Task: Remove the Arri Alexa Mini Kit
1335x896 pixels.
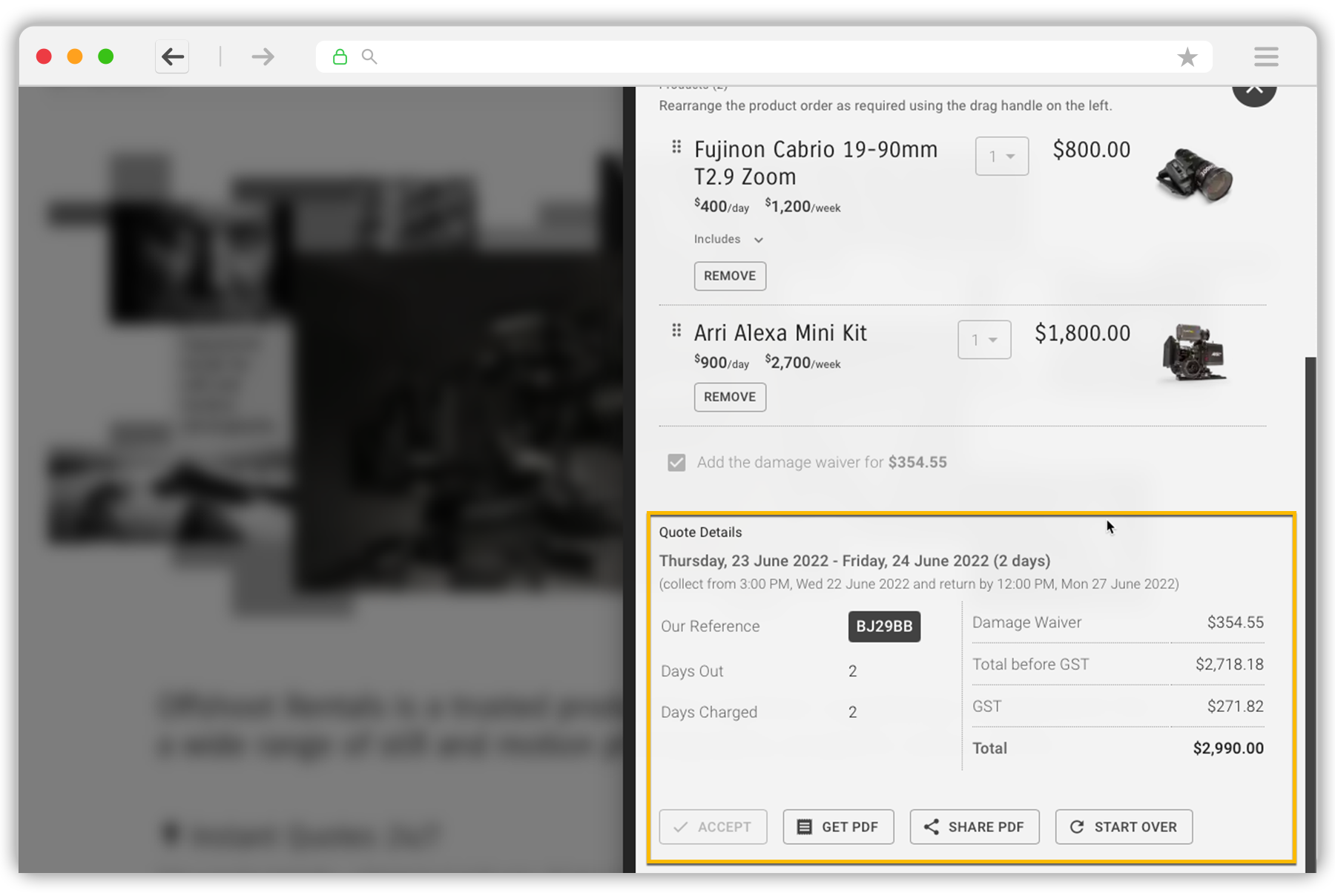Action: coord(730,397)
